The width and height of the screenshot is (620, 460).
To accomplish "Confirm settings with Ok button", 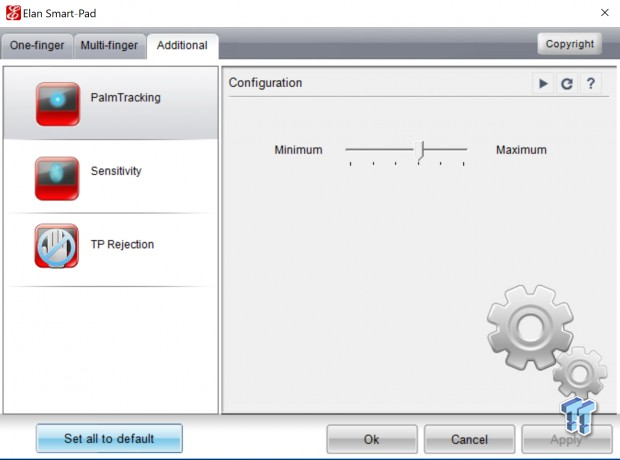I will [x=372, y=439].
